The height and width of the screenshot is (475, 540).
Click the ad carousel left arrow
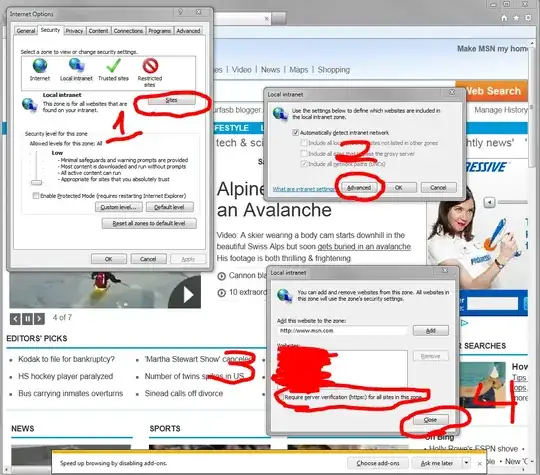(489, 202)
